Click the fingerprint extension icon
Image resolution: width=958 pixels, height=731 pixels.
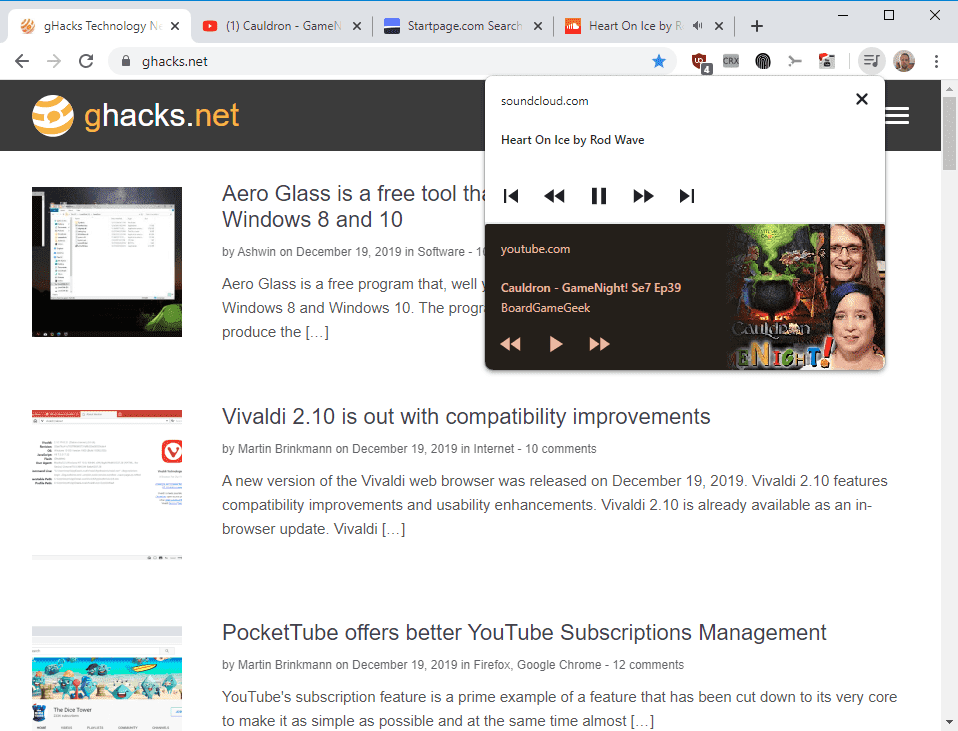point(762,61)
